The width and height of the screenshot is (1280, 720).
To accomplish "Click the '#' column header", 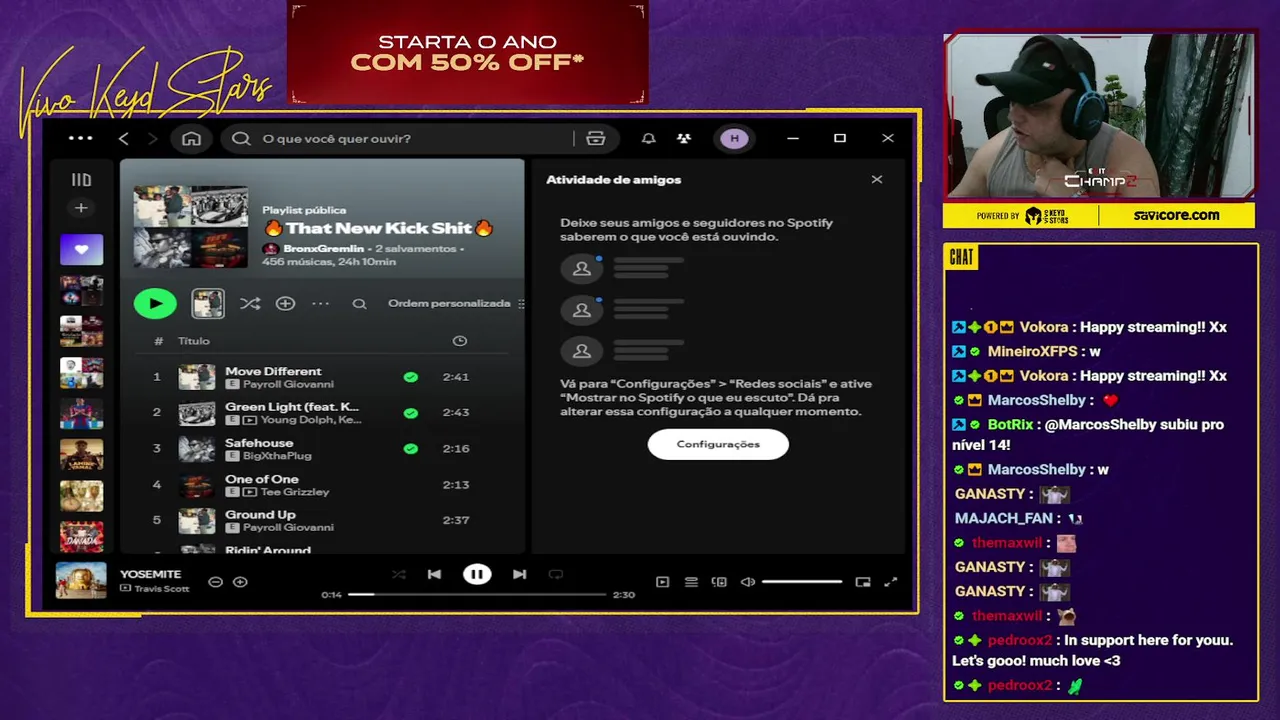I will click(x=158, y=341).
